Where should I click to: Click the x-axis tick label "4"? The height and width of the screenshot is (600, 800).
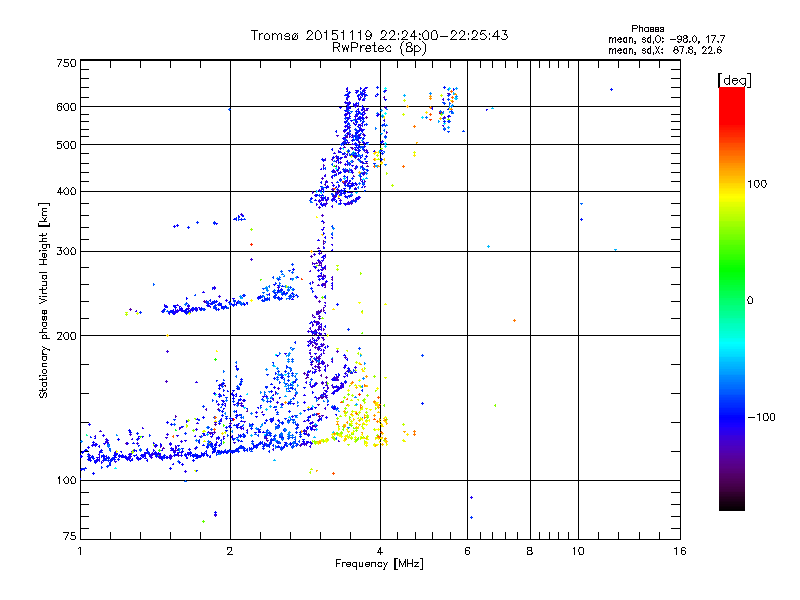point(380,551)
